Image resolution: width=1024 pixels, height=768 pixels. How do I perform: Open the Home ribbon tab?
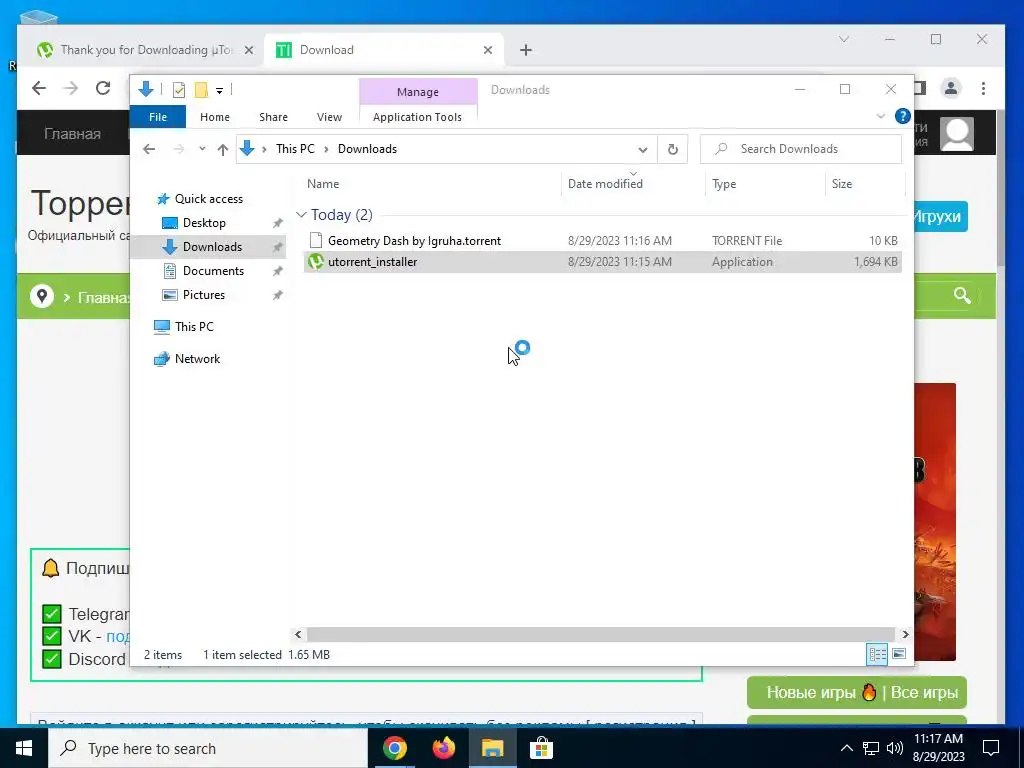[x=215, y=117]
